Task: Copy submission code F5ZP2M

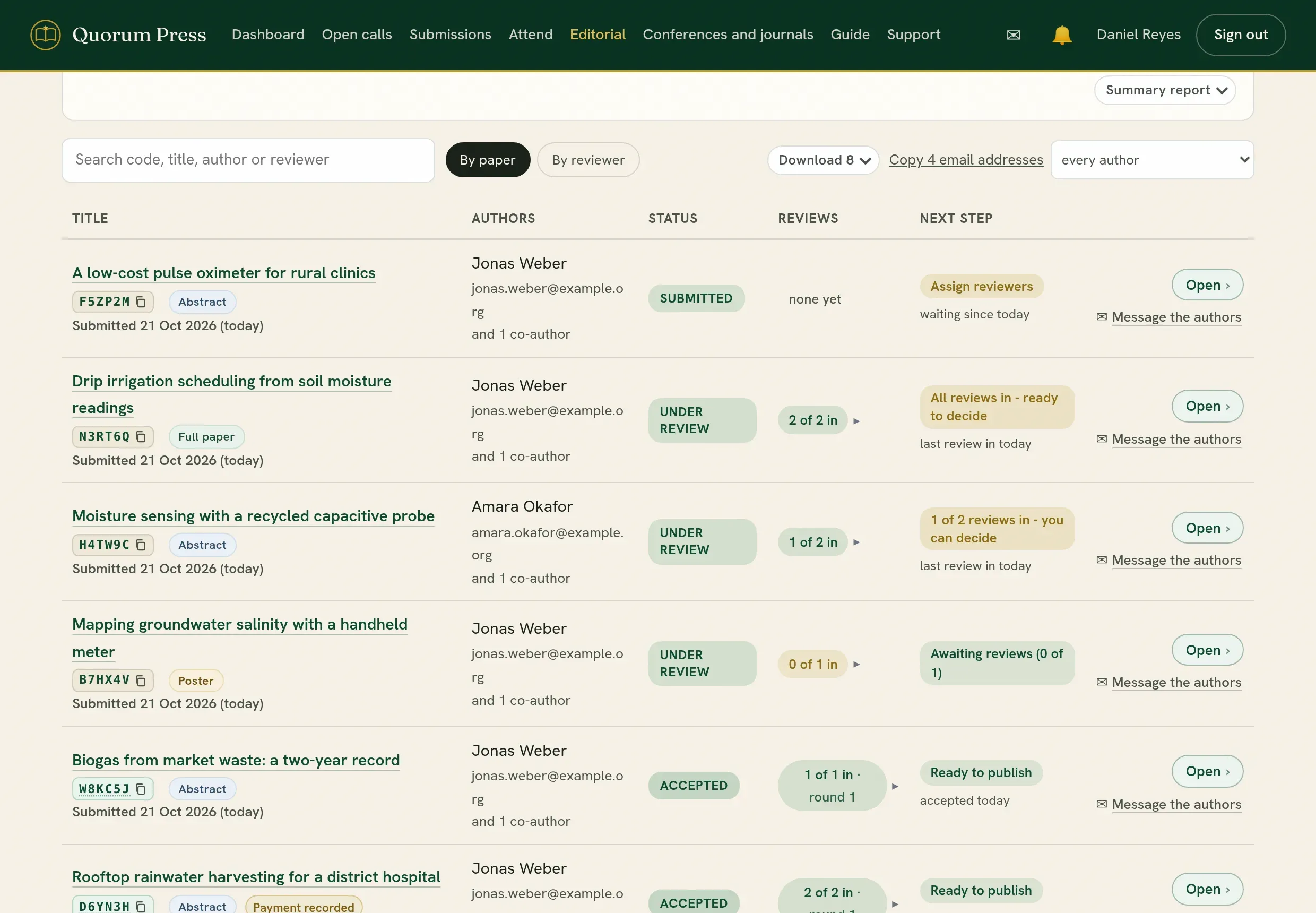Action: tap(141, 302)
